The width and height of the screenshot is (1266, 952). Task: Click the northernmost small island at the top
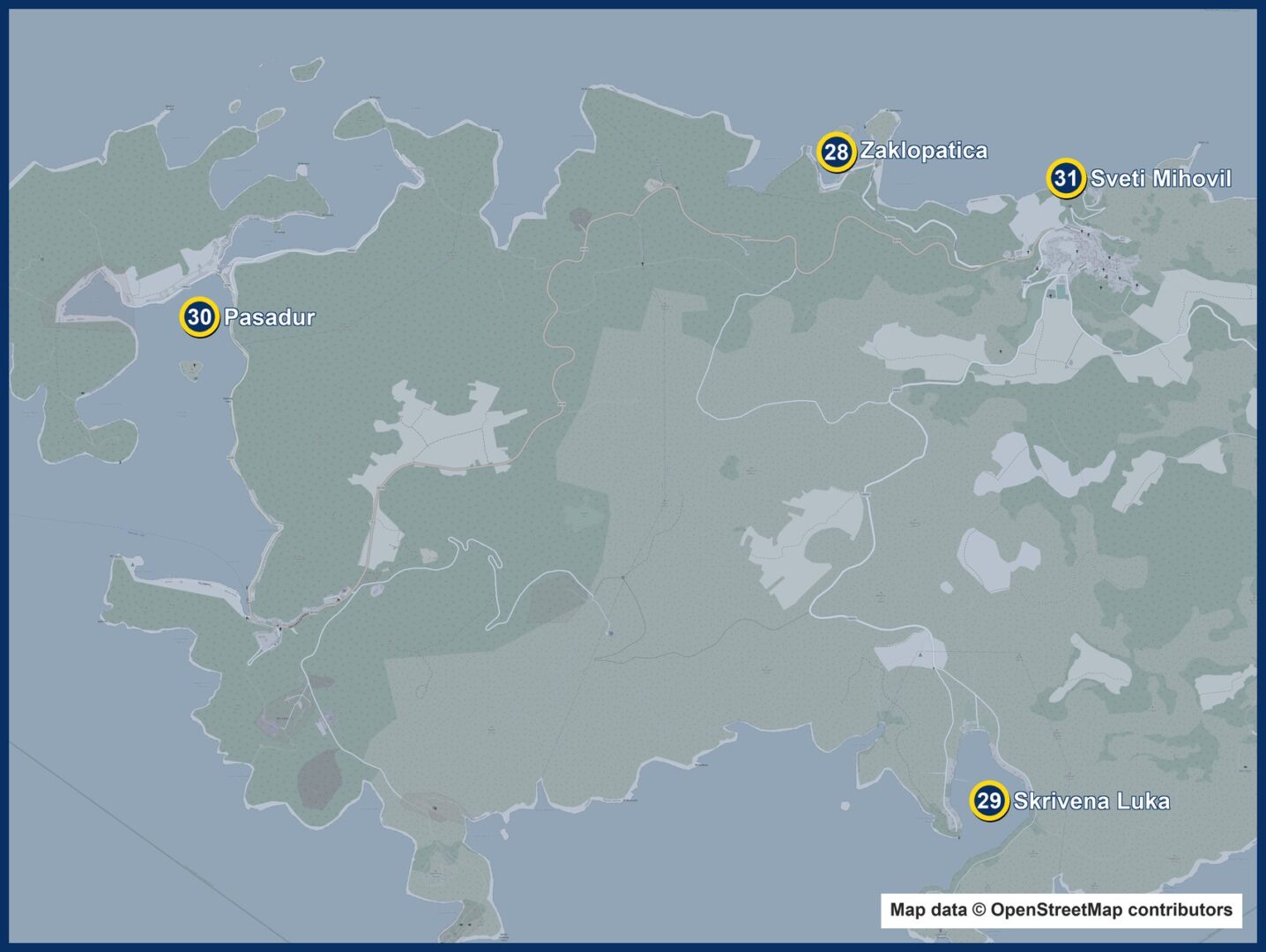307,69
